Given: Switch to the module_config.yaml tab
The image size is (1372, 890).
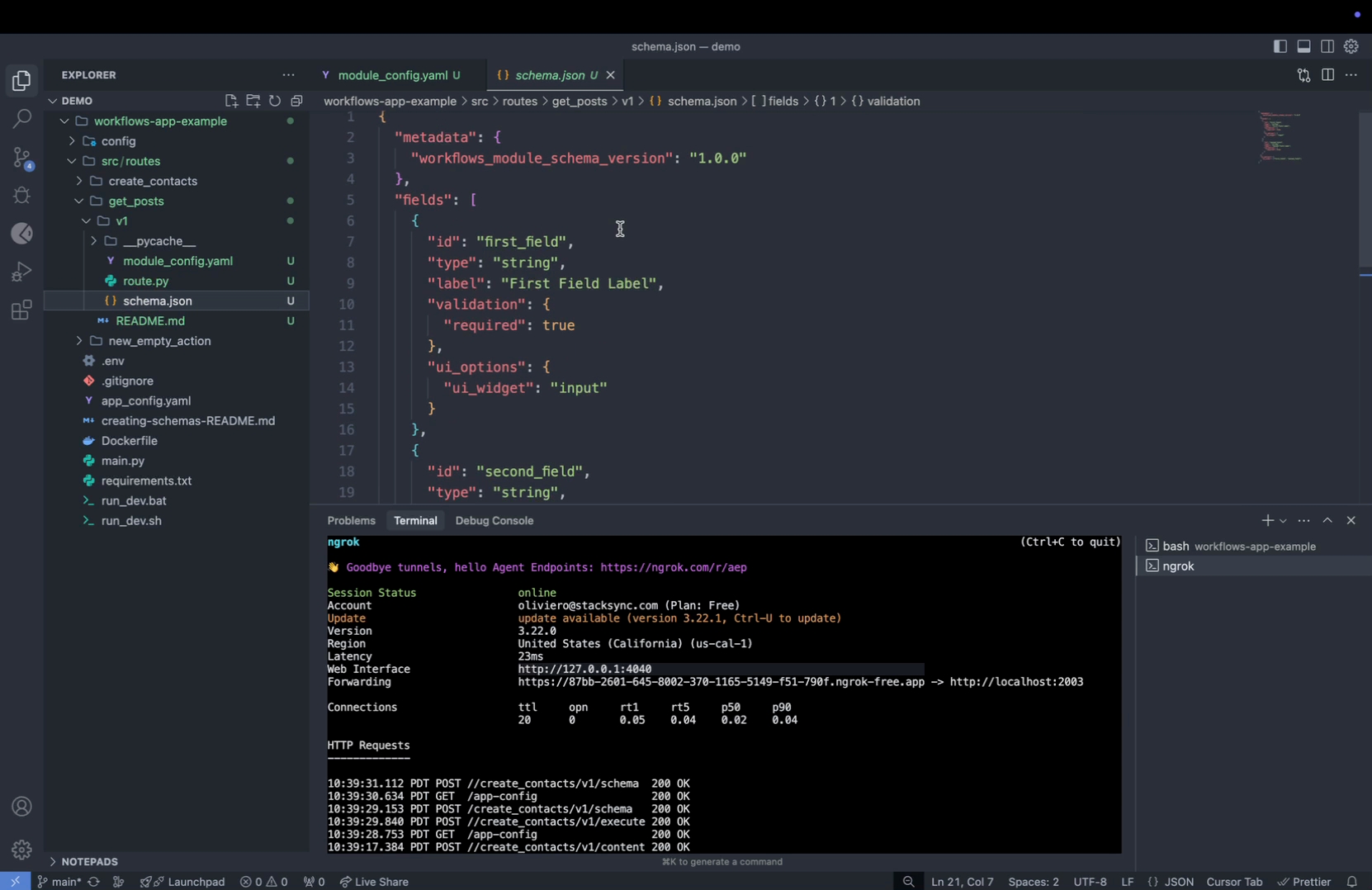Looking at the screenshot, I should click(x=392, y=75).
